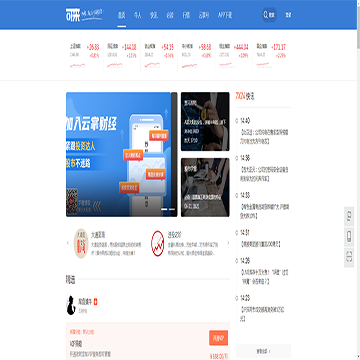Open the lower article card beside banner

pos(205,187)
